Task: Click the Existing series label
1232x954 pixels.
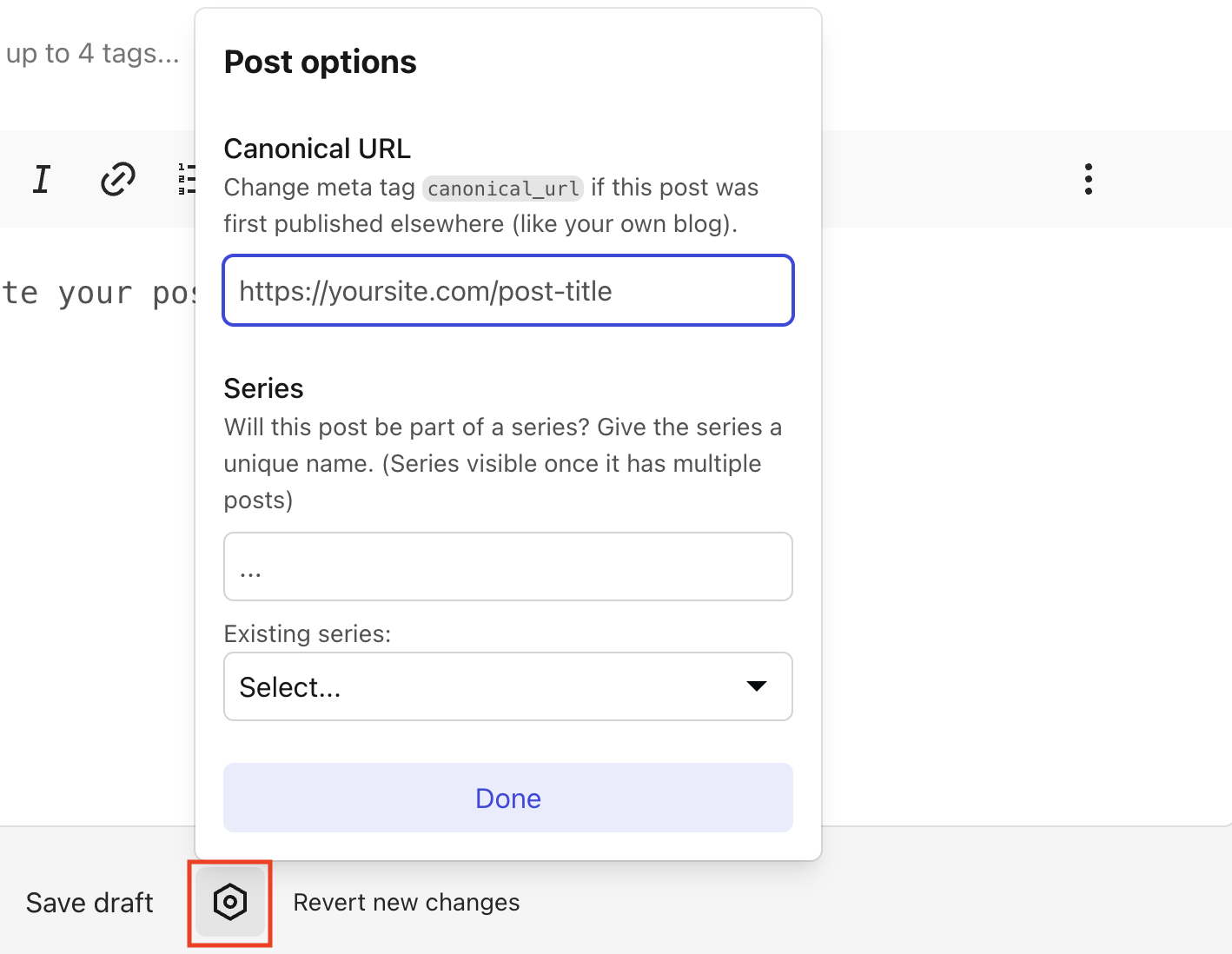Action: (308, 634)
